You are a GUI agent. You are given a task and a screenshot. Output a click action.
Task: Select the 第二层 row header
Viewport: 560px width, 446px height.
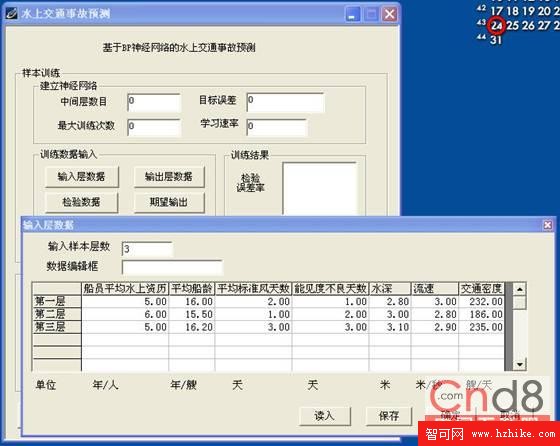coord(56,314)
